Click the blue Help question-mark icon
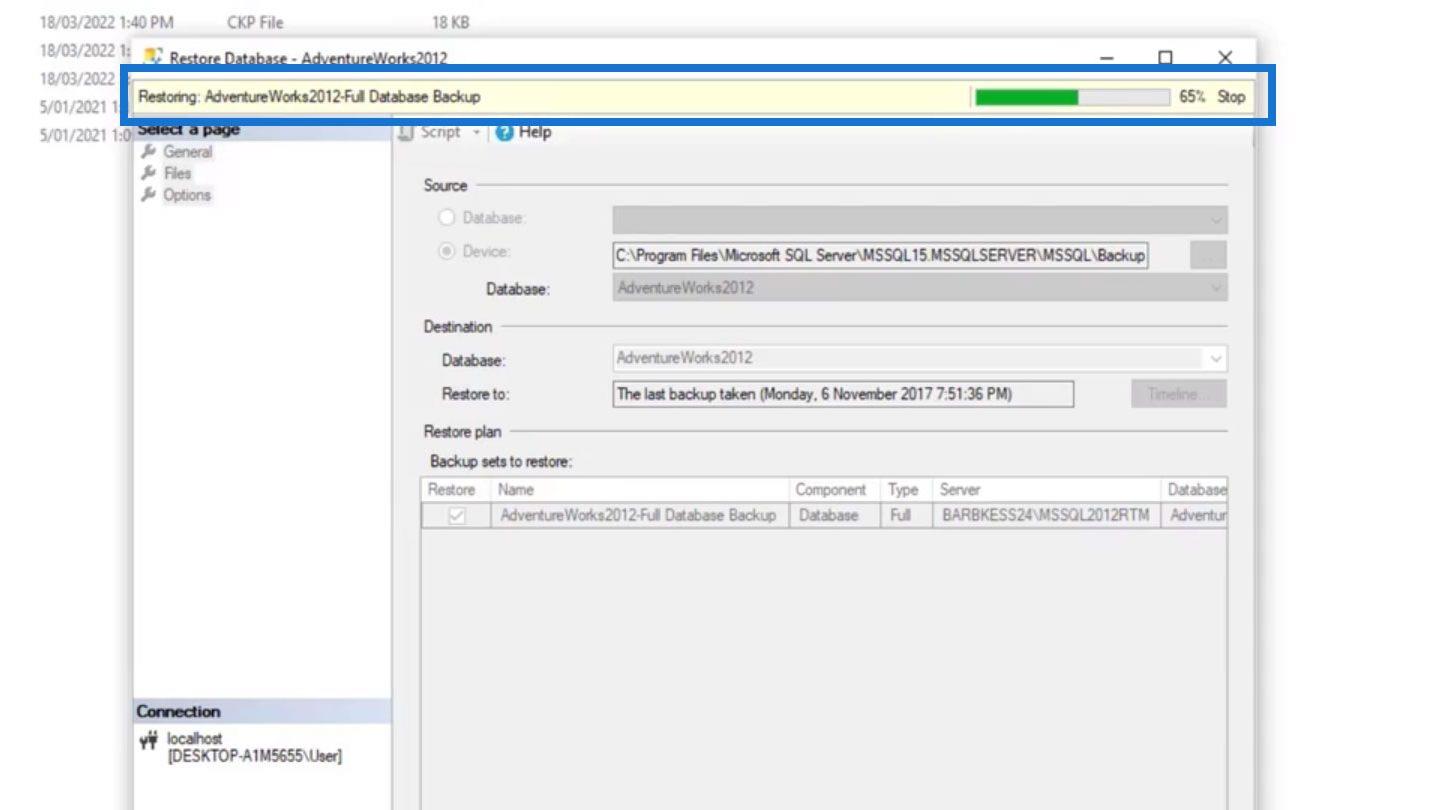This screenshot has height=810, width=1444. [x=505, y=132]
